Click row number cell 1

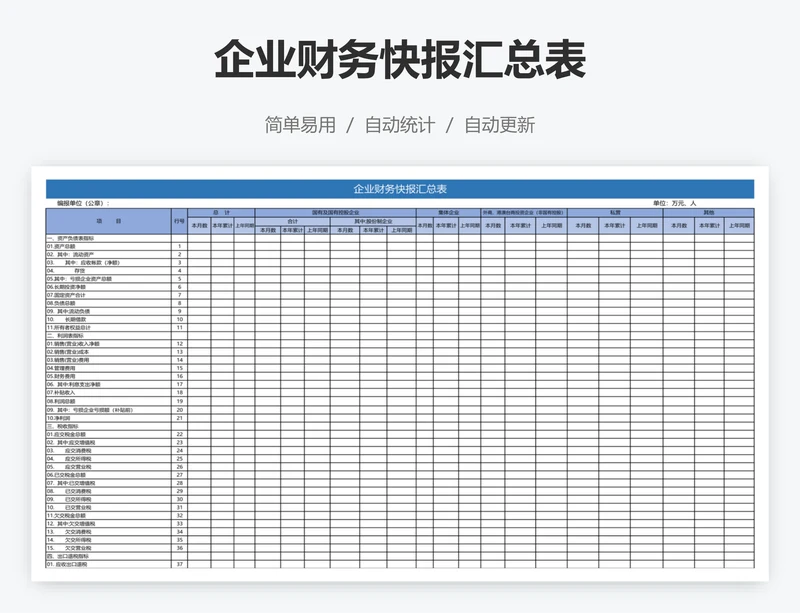tap(180, 247)
